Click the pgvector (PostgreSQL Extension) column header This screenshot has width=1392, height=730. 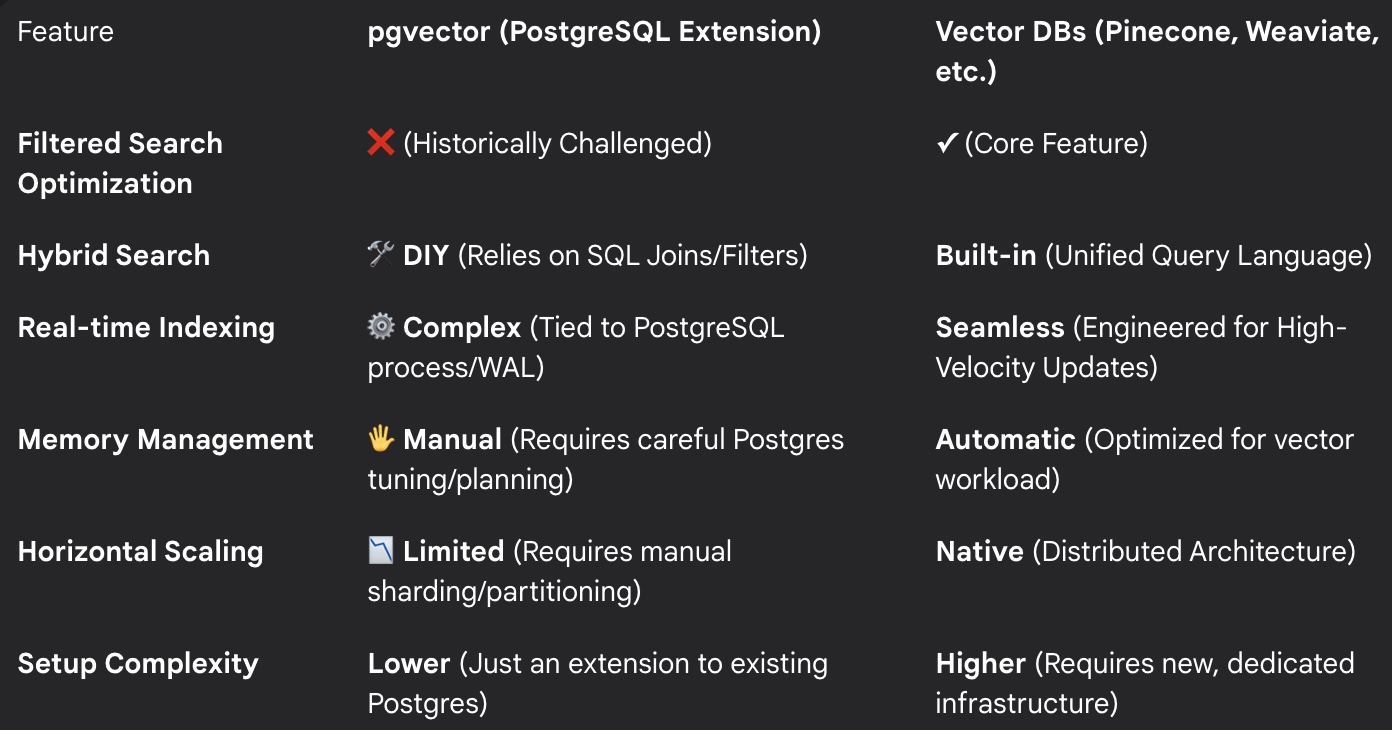point(594,32)
